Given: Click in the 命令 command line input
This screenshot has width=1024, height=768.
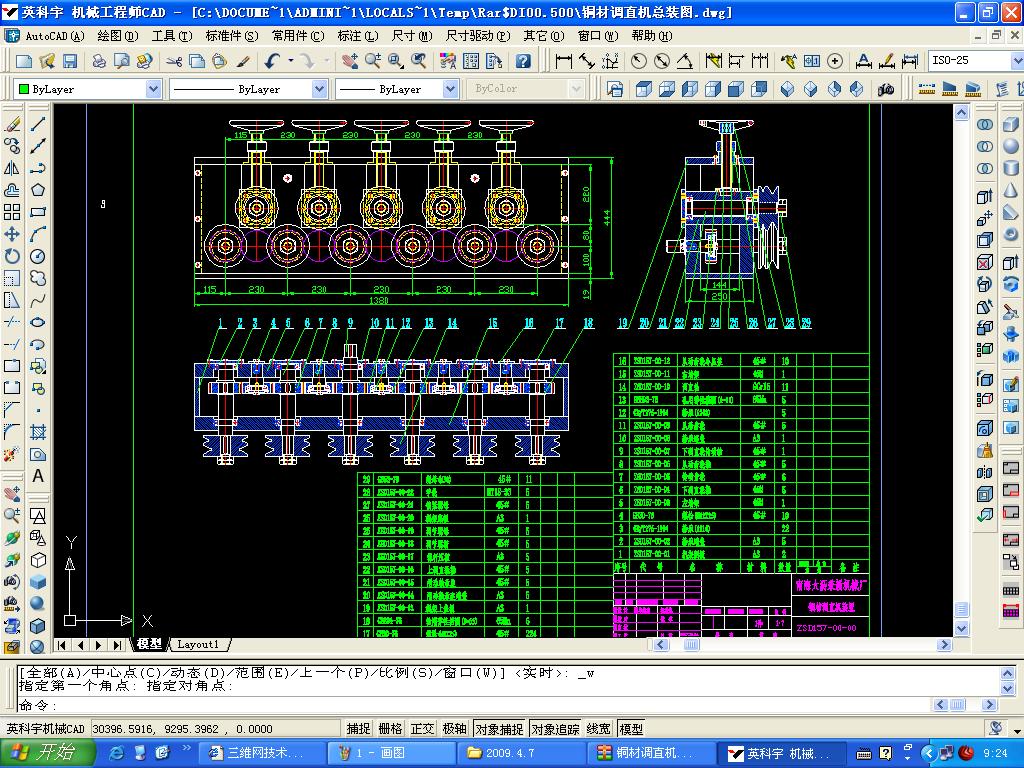Looking at the screenshot, I should click(473, 705).
